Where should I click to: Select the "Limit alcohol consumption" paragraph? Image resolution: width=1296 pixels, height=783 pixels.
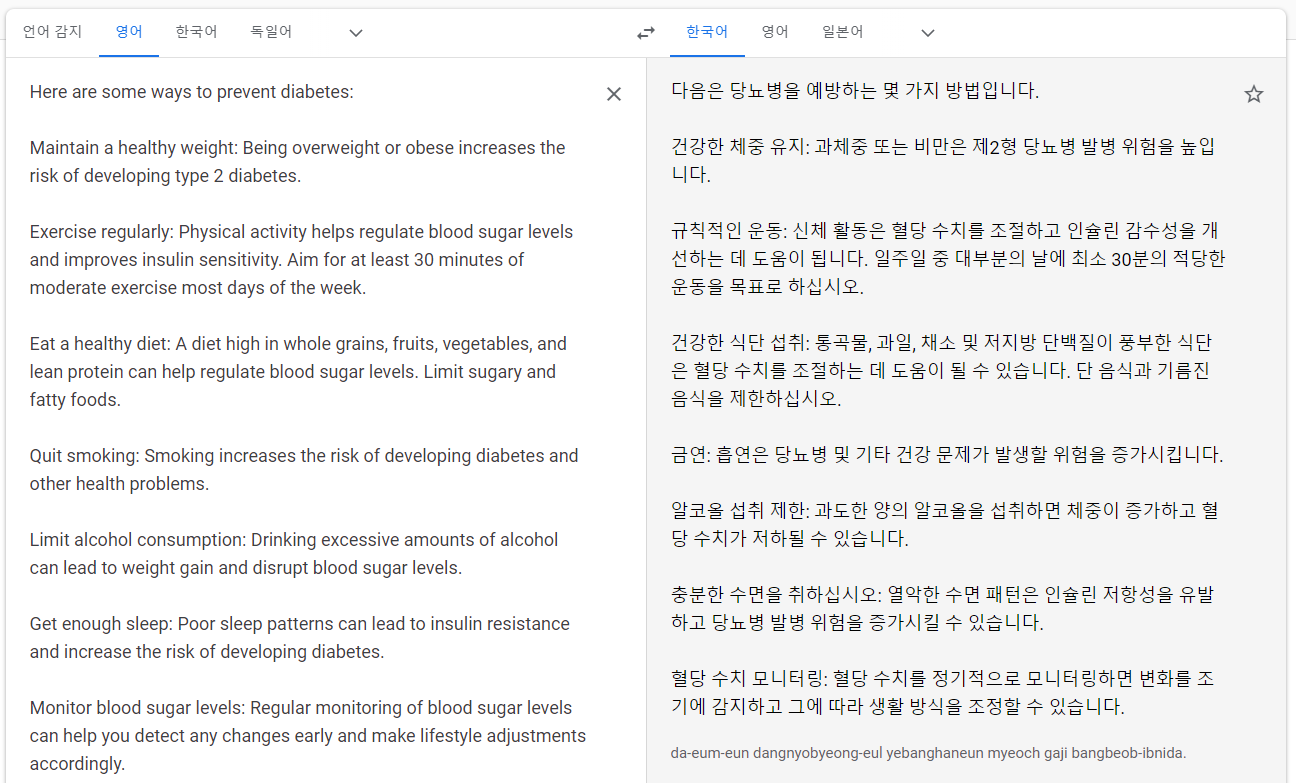point(294,554)
